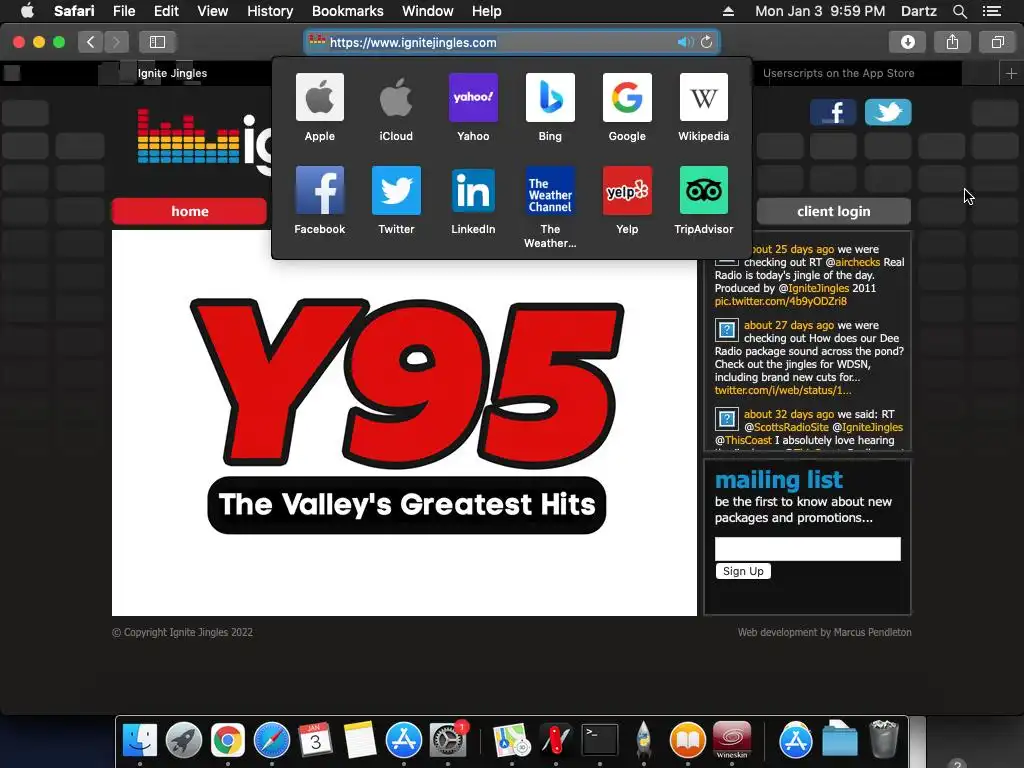Open the Window menu
Image resolution: width=1024 pixels, height=768 pixels.
click(428, 11)
